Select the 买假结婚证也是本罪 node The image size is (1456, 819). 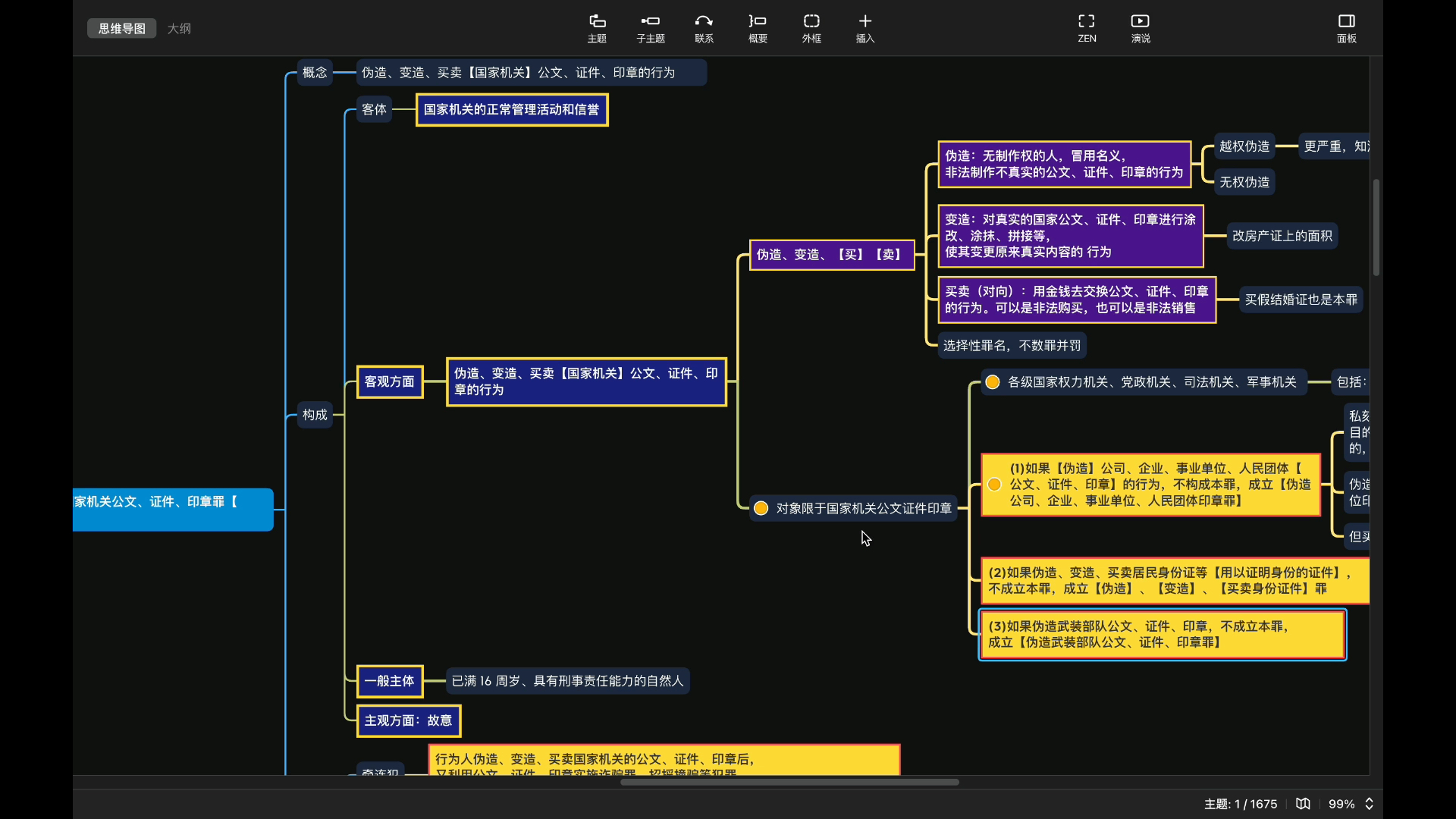click(x=1301, y=300)
